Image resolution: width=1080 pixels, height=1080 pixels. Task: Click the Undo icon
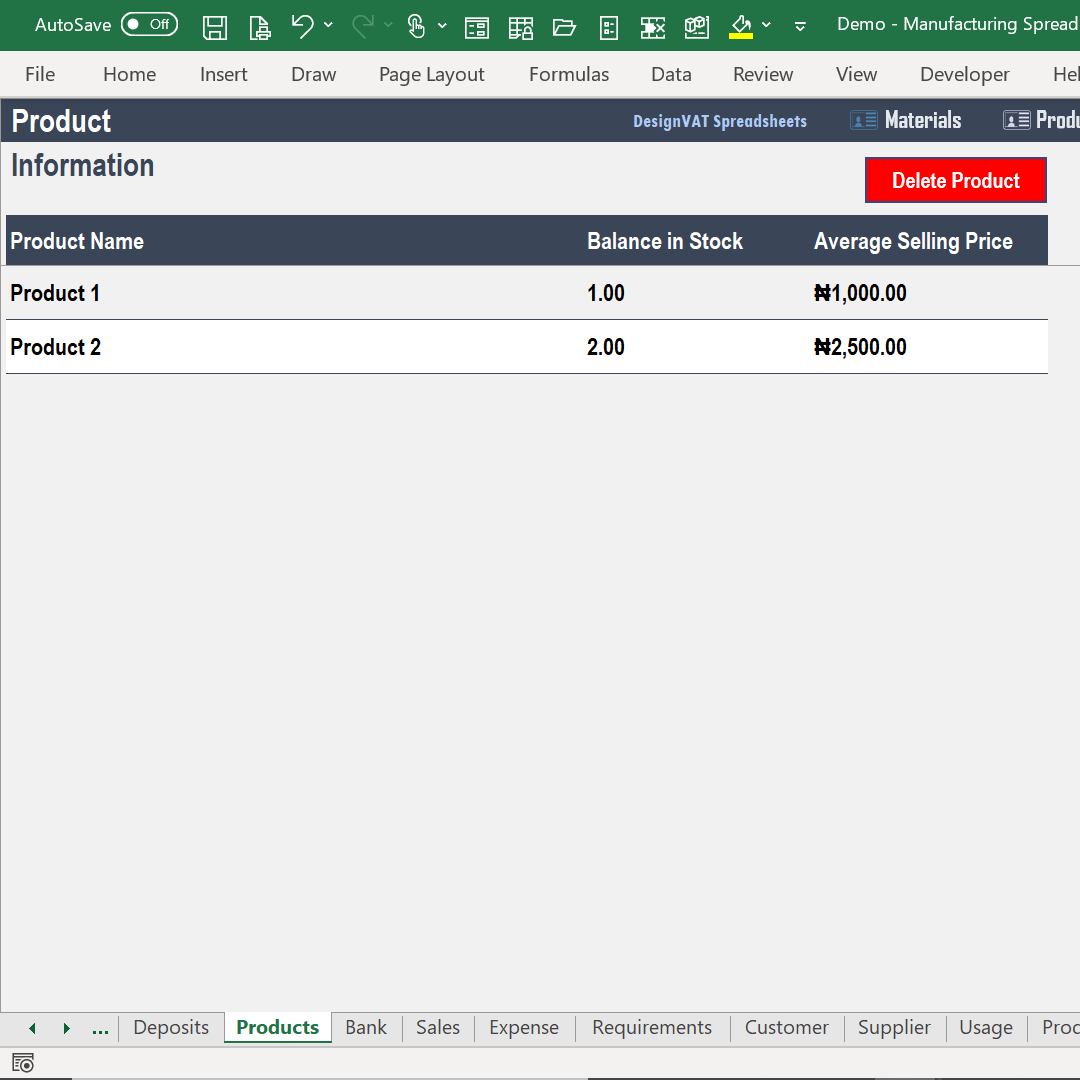tap(303, 26)
